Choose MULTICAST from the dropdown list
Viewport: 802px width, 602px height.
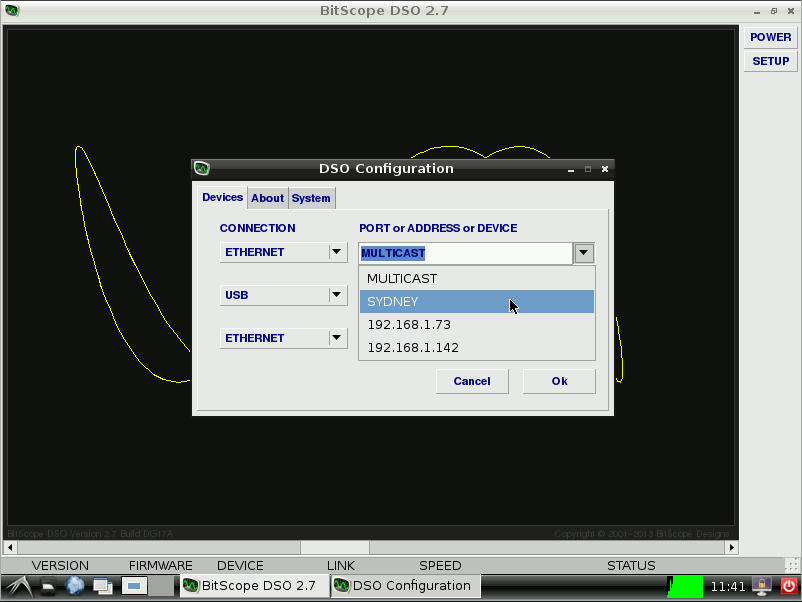477,279
